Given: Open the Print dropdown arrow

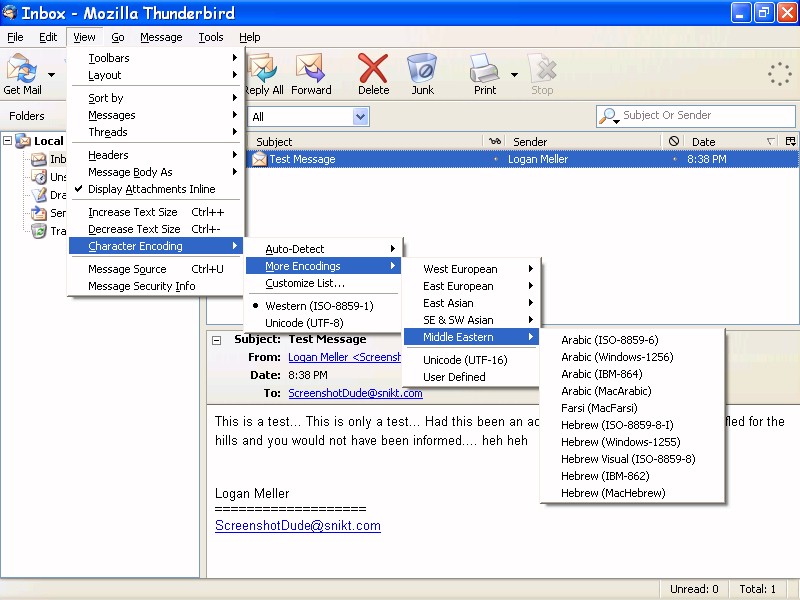Looking at the screenshot, I should point(514,74).
